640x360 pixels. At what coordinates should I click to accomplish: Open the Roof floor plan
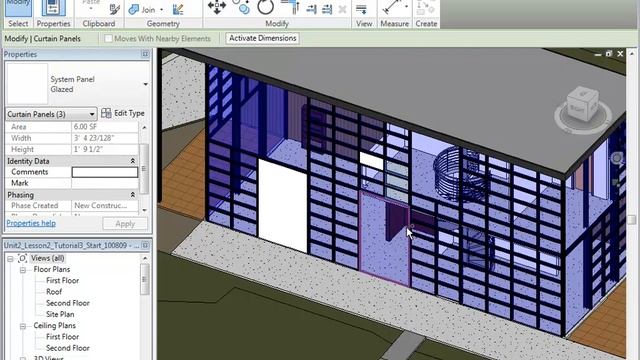pyautogui.click(x=54, y=292)
